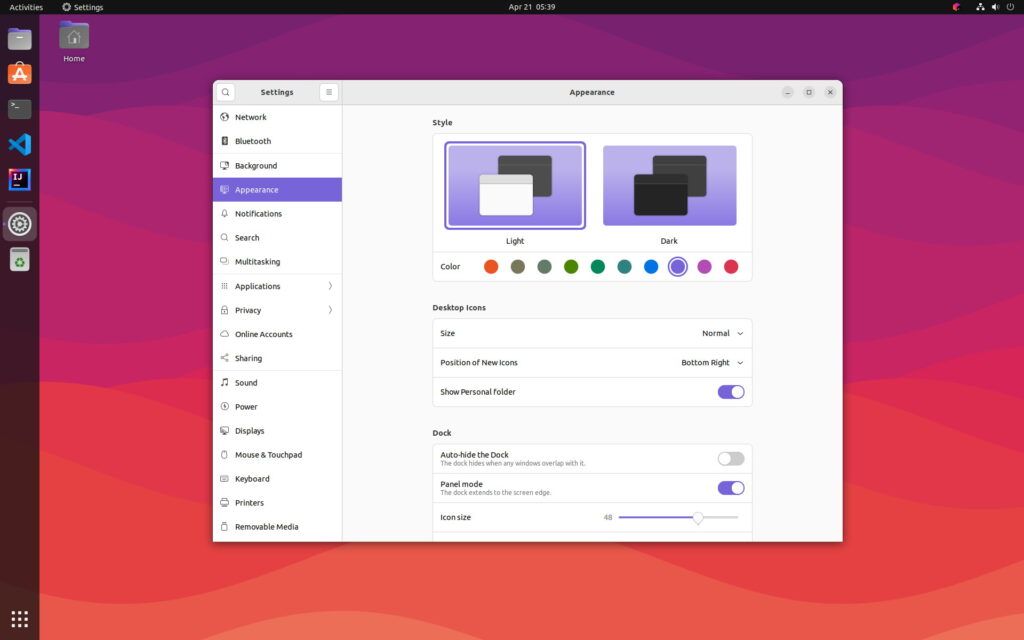Click Activities in the top bar
The height and width of the screenshot is (640, 1024).
tap(26, 7)
